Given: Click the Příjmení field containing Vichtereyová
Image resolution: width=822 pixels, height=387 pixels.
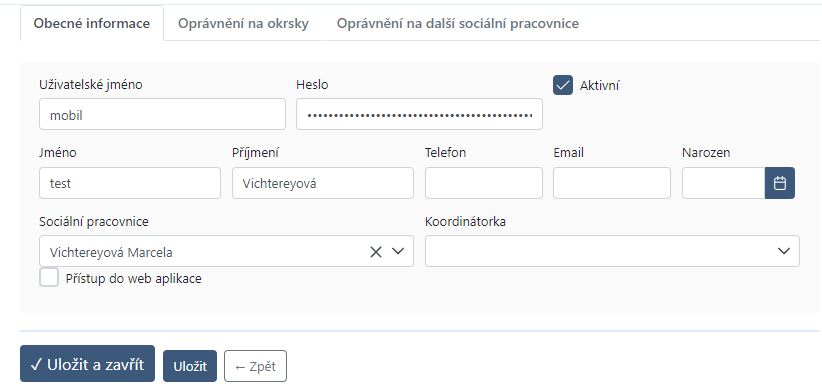Looking at the screenshot, I should [x=323, y=183].
